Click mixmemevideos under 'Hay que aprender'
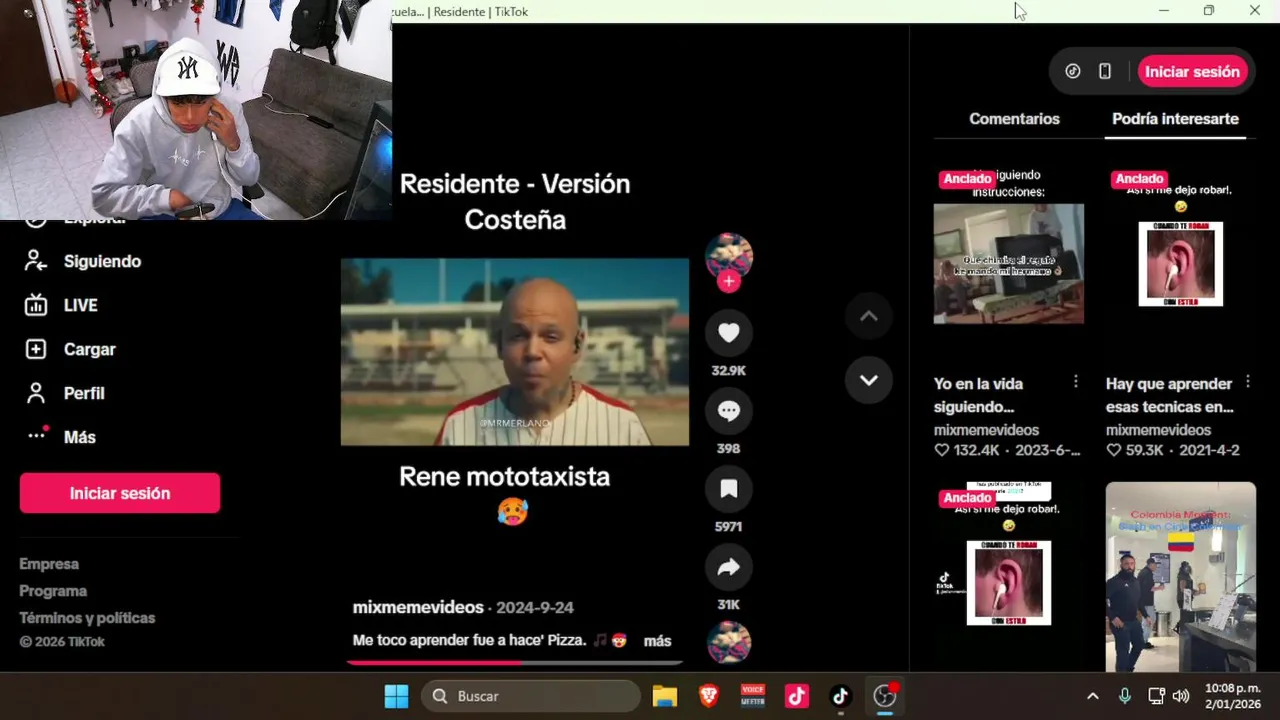Screen dimensions: 1280x720 point(1158,430)
